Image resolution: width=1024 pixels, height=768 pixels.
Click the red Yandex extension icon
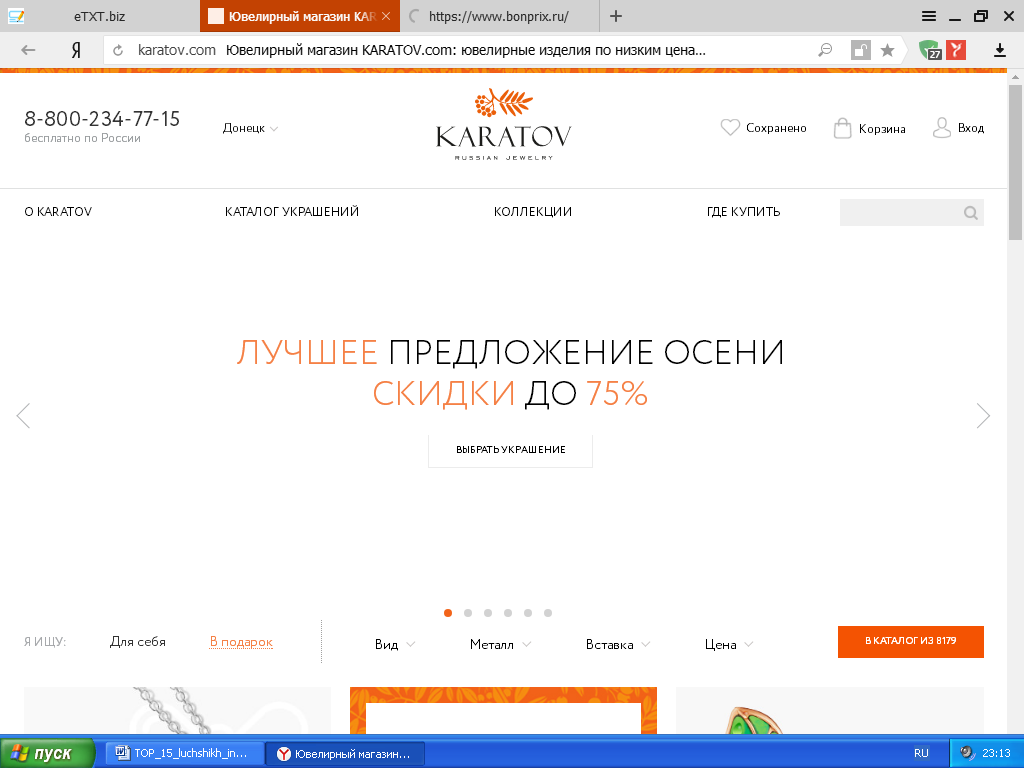tap(955, 50)
